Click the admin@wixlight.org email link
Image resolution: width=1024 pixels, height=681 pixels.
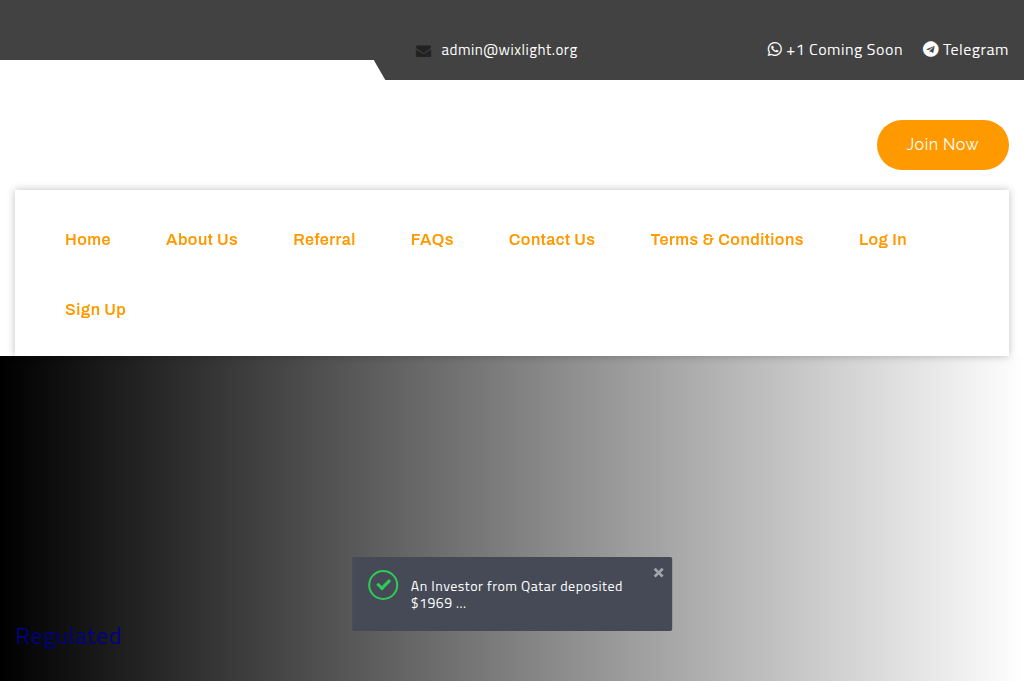509,49
